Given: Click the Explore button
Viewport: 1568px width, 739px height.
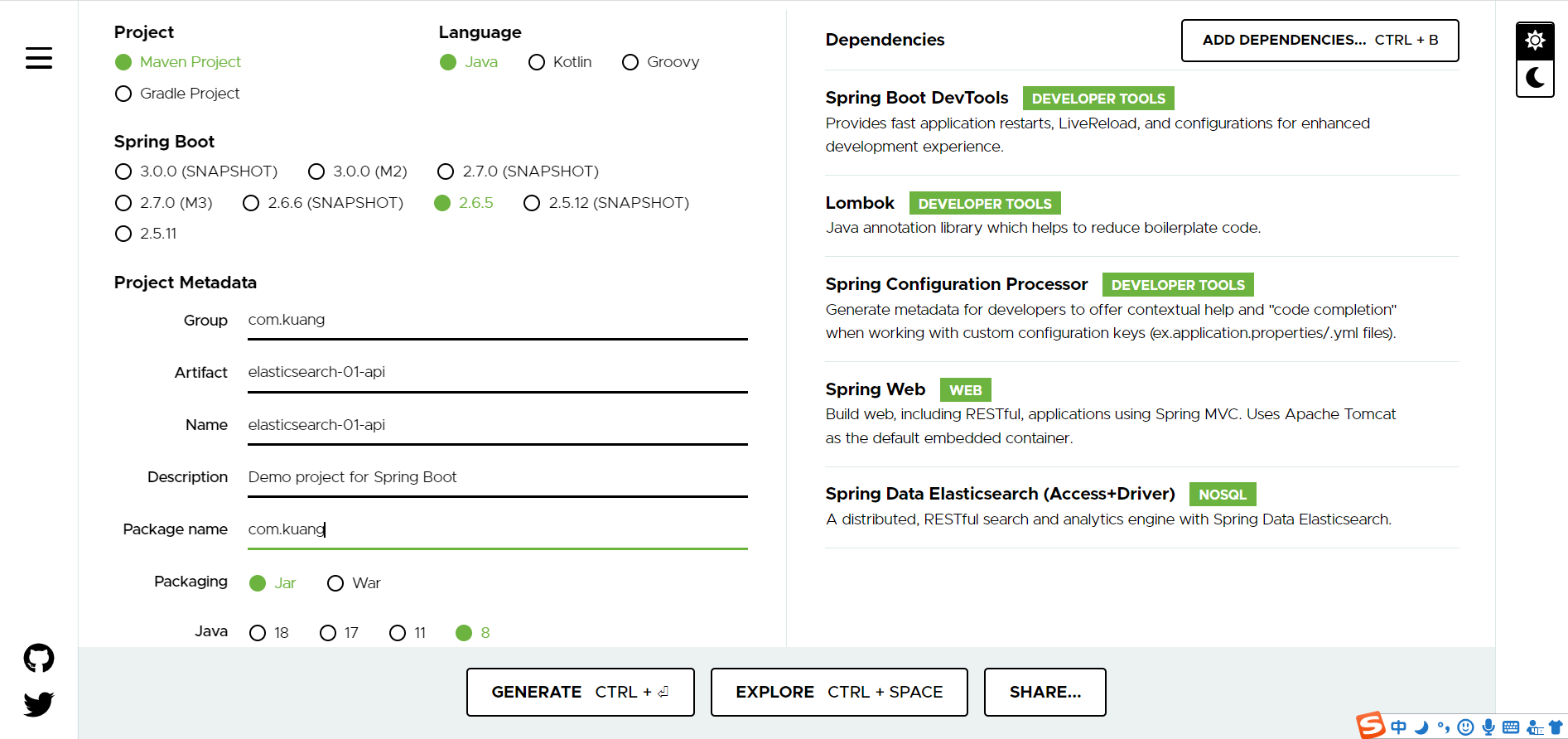Looking at the screenshot, I should click(x=839, y=692).
